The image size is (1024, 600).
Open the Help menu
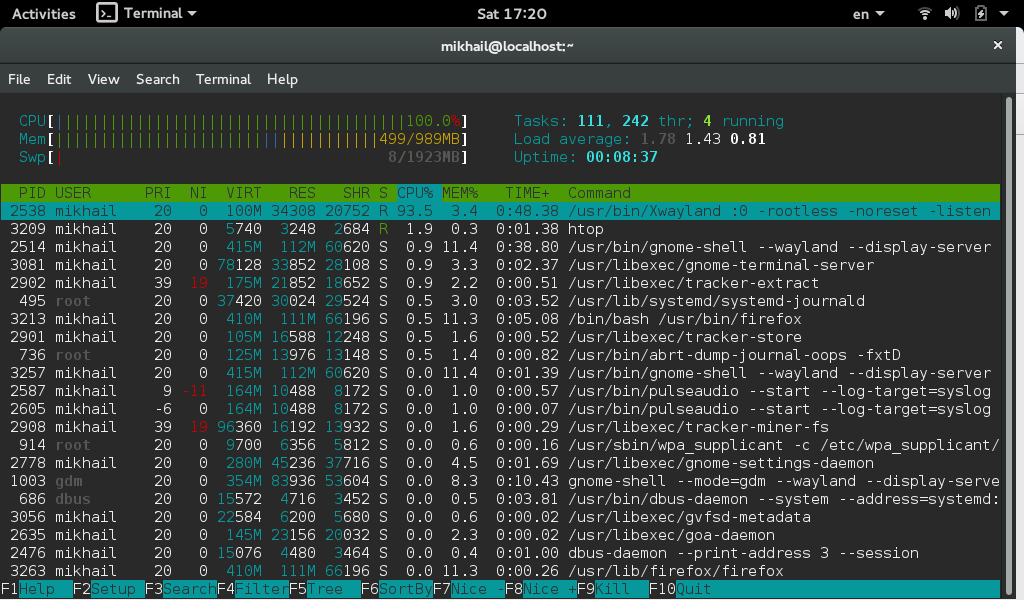[x=282, y=79]
